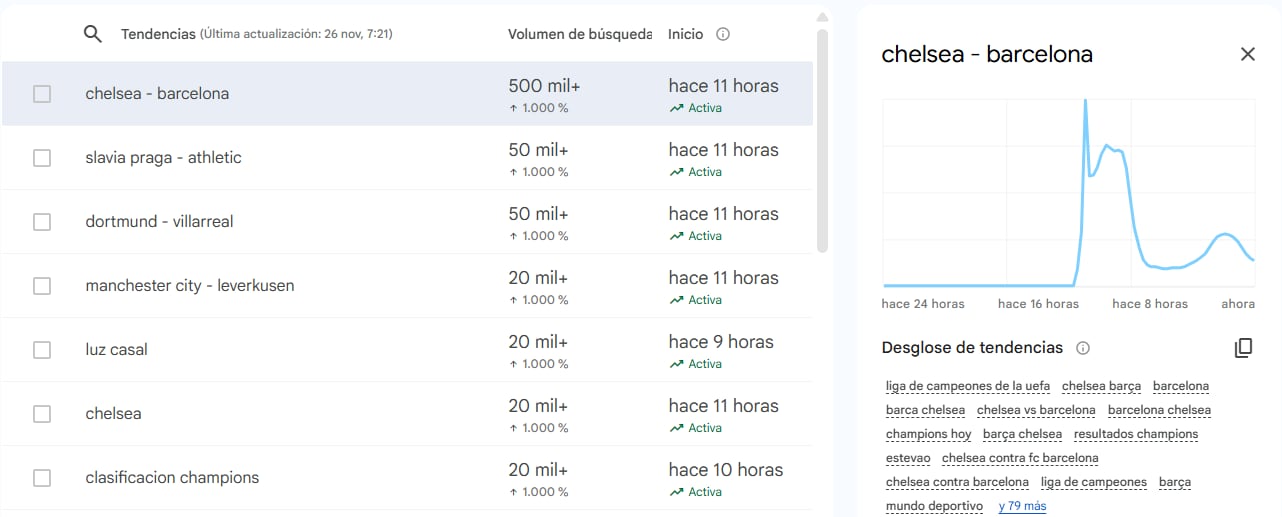Viewport: 1282px width, 517px height.
Task: Click the Activa trend icon for luz casal
Action: 677,364
